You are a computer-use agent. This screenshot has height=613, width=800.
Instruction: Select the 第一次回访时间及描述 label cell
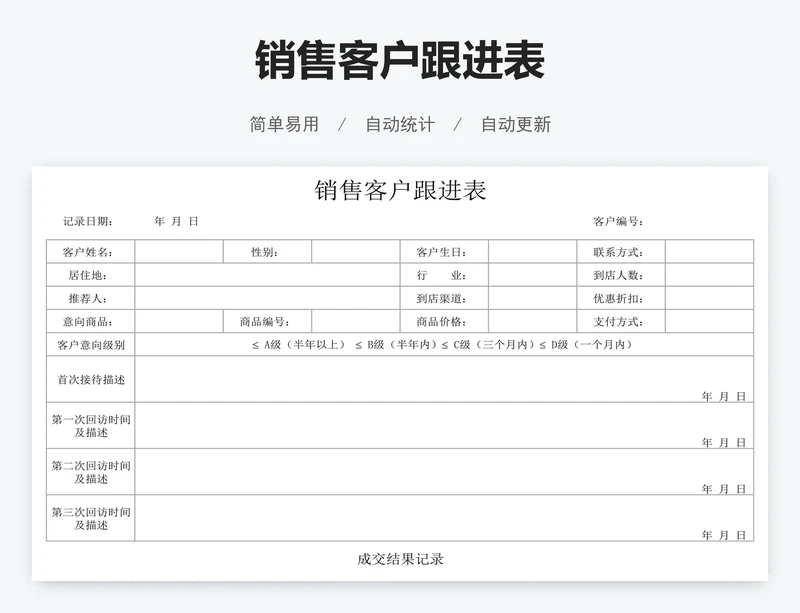tap(90, 426)
